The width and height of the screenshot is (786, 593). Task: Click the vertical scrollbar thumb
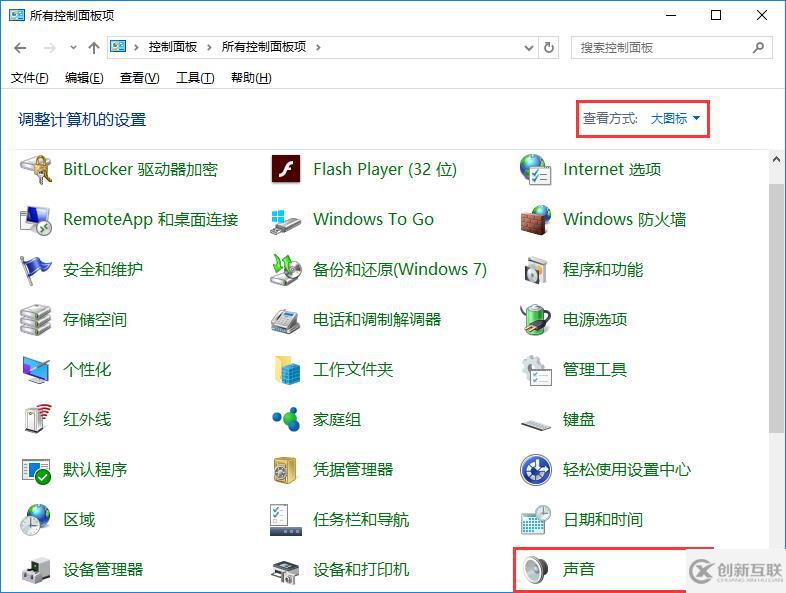tap(776, 308)
